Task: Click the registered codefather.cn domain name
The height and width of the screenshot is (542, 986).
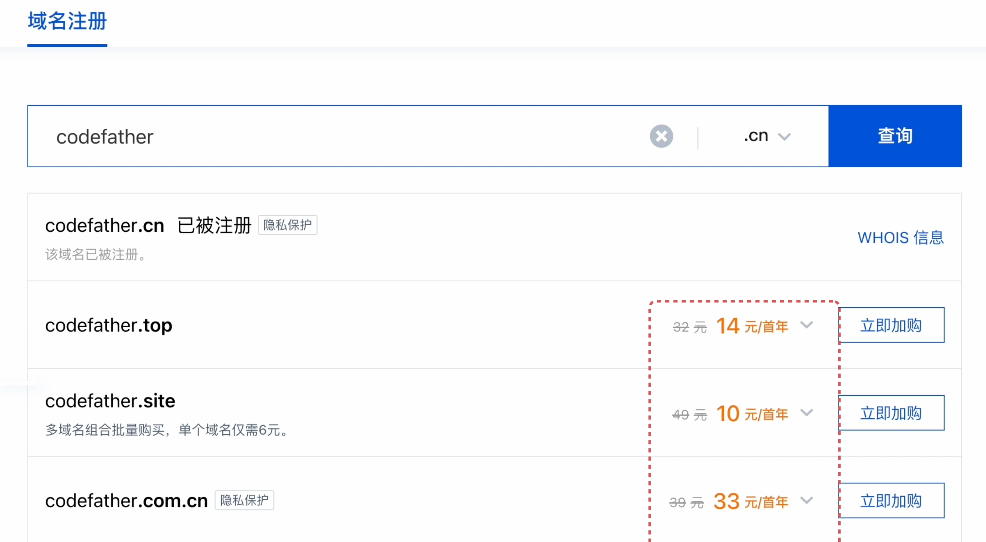Action: coord(104,225)
